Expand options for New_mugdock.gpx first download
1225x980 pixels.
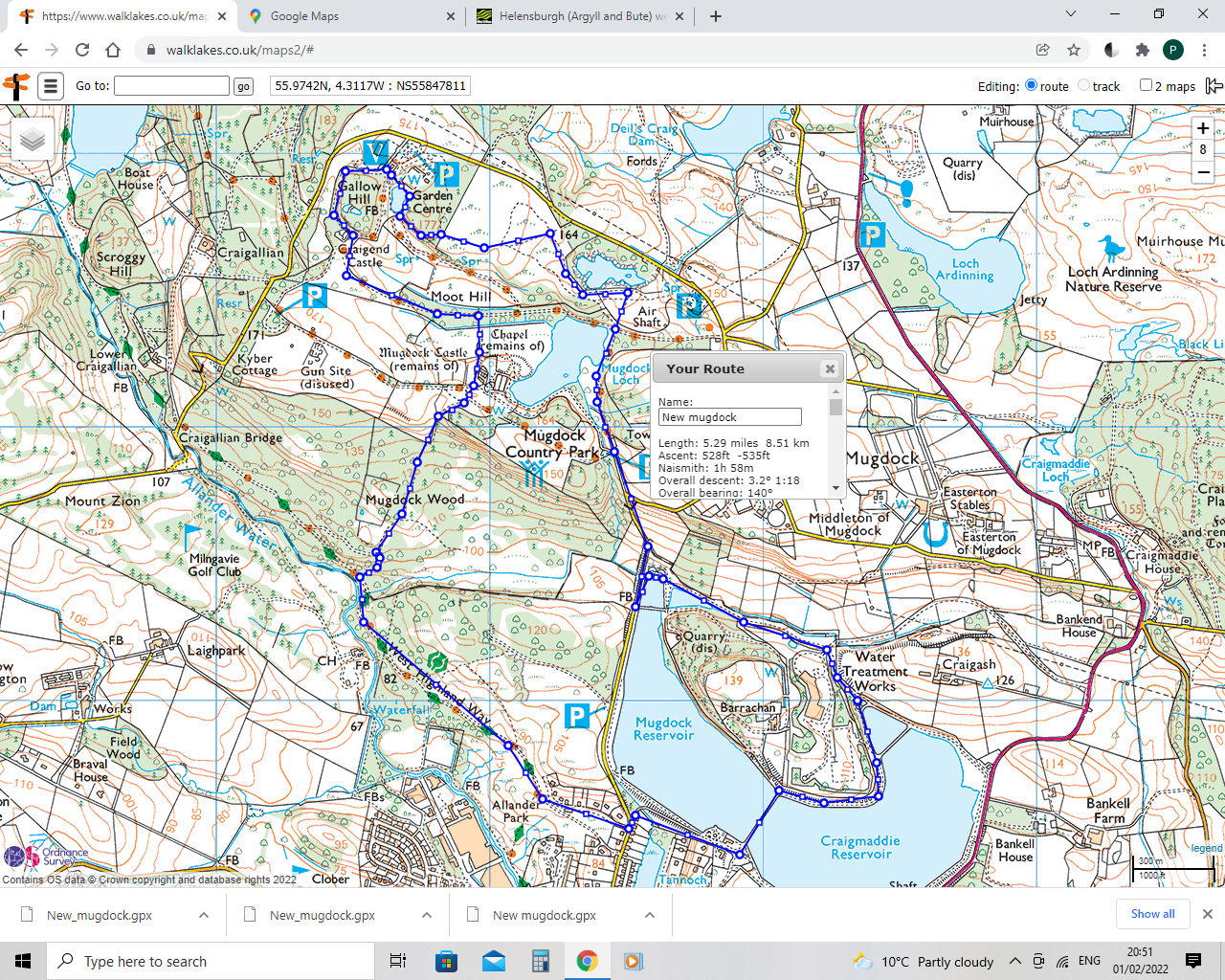coord(204,915)
